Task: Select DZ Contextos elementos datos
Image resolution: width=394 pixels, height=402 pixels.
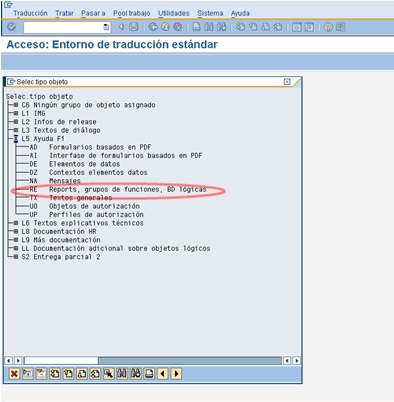Action: coord(88,172)
